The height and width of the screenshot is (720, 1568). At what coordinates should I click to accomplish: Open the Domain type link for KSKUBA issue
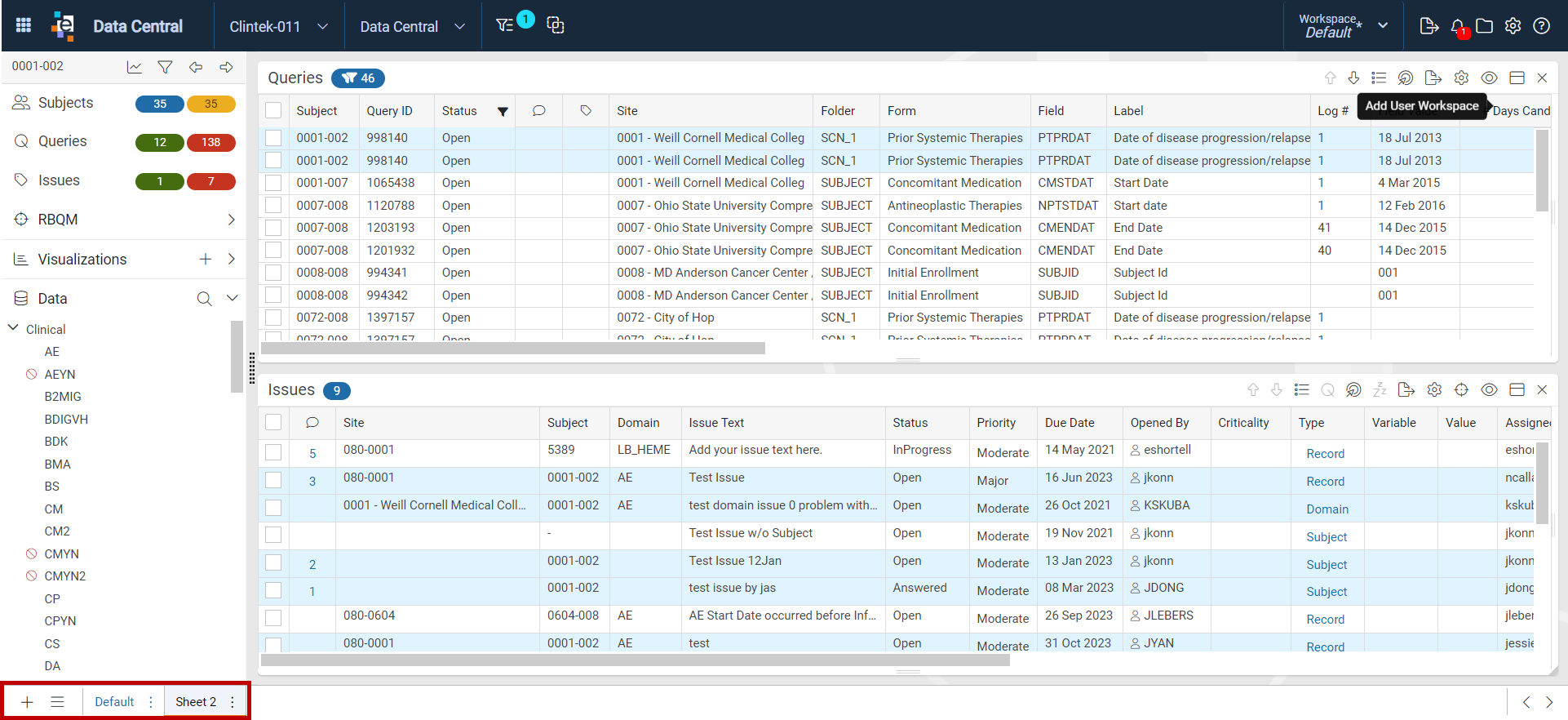[x=1327, y=509]
